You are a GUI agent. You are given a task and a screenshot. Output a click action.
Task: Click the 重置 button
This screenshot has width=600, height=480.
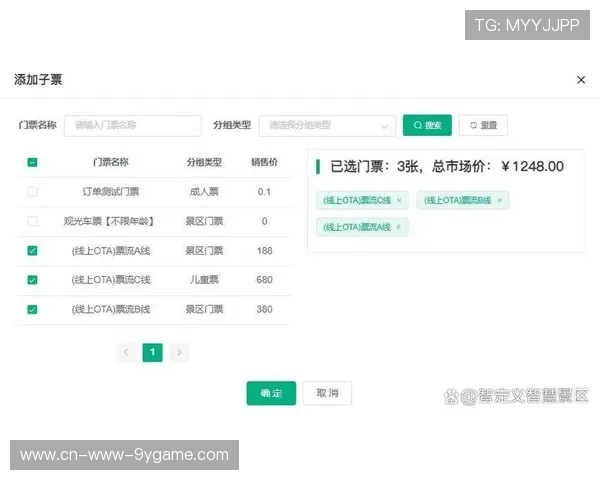pyautogui.click(x=483, y=125)
